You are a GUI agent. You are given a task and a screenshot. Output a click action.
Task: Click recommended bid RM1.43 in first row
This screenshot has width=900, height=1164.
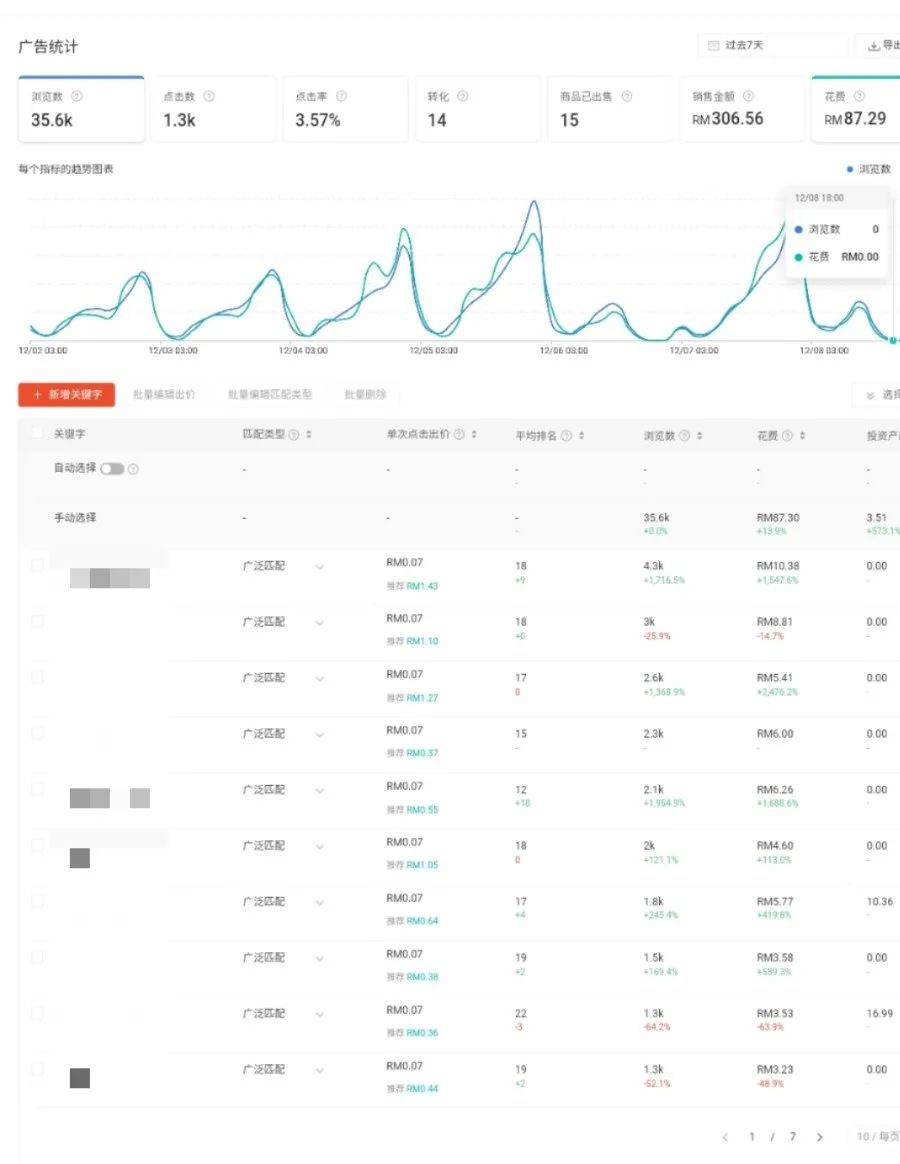[422, 586]
